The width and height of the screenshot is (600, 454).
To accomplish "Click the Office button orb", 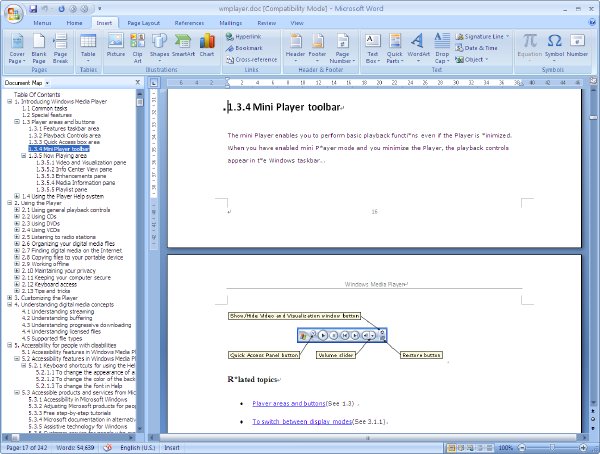I will click(13, 13).
